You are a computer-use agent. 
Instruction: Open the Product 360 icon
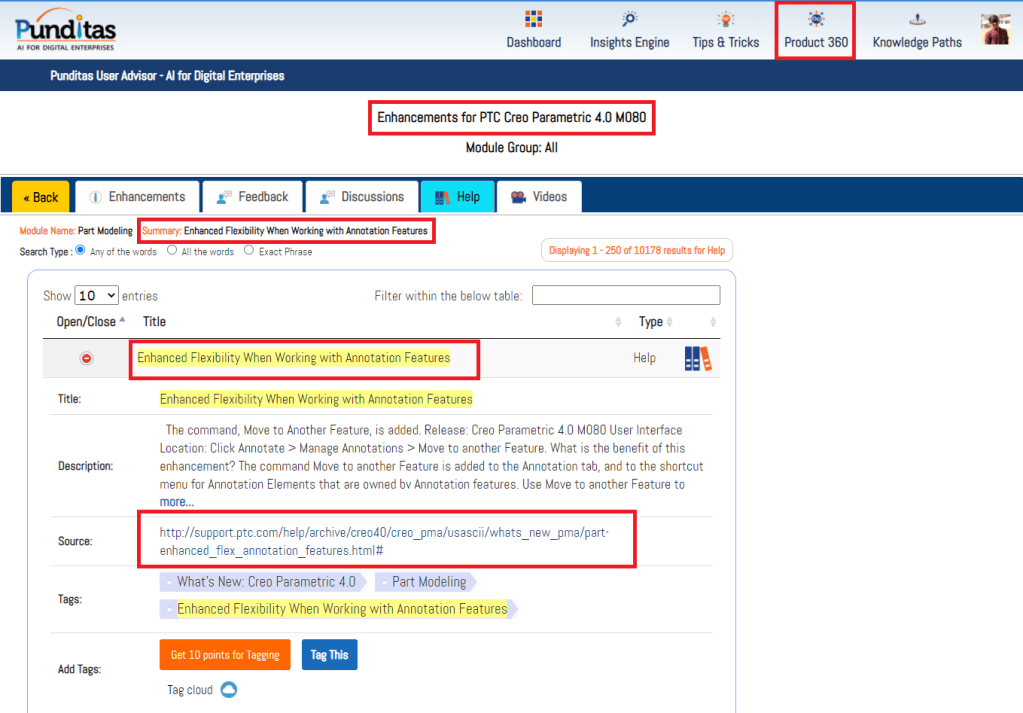pos(816,20)
